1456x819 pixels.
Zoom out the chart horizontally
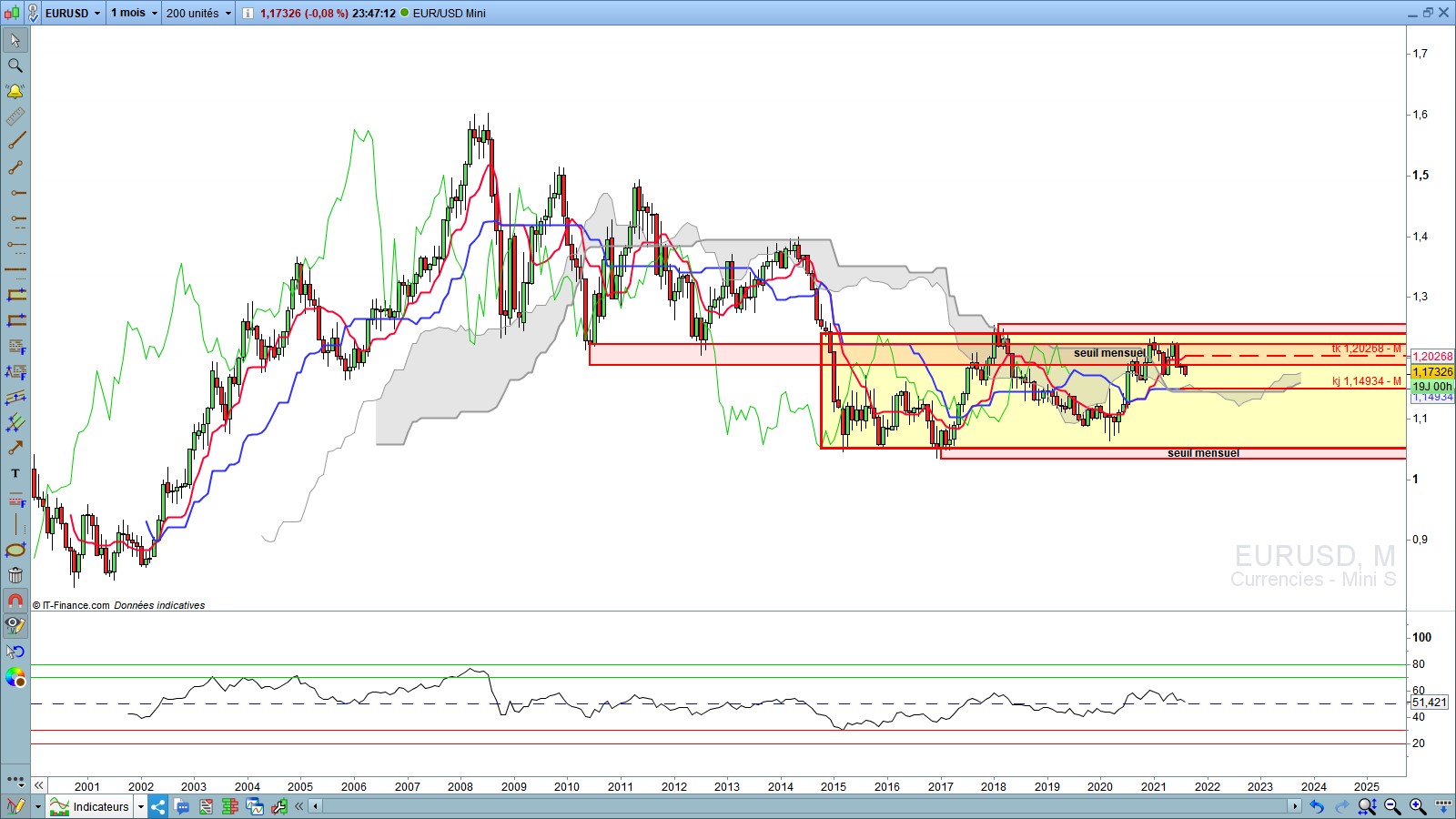(1392, 806)
